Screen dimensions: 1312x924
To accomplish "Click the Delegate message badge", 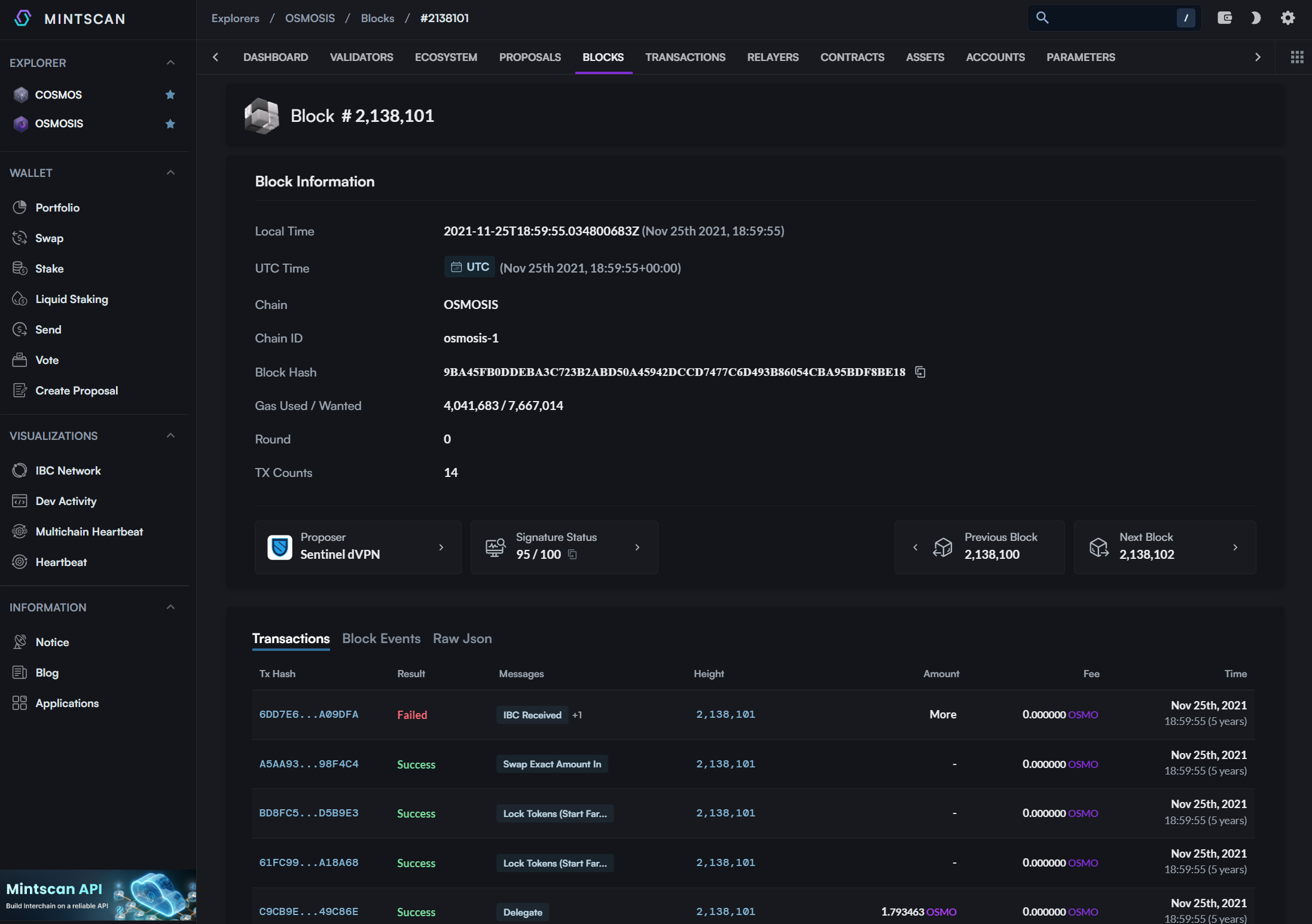I will (523, 912).
